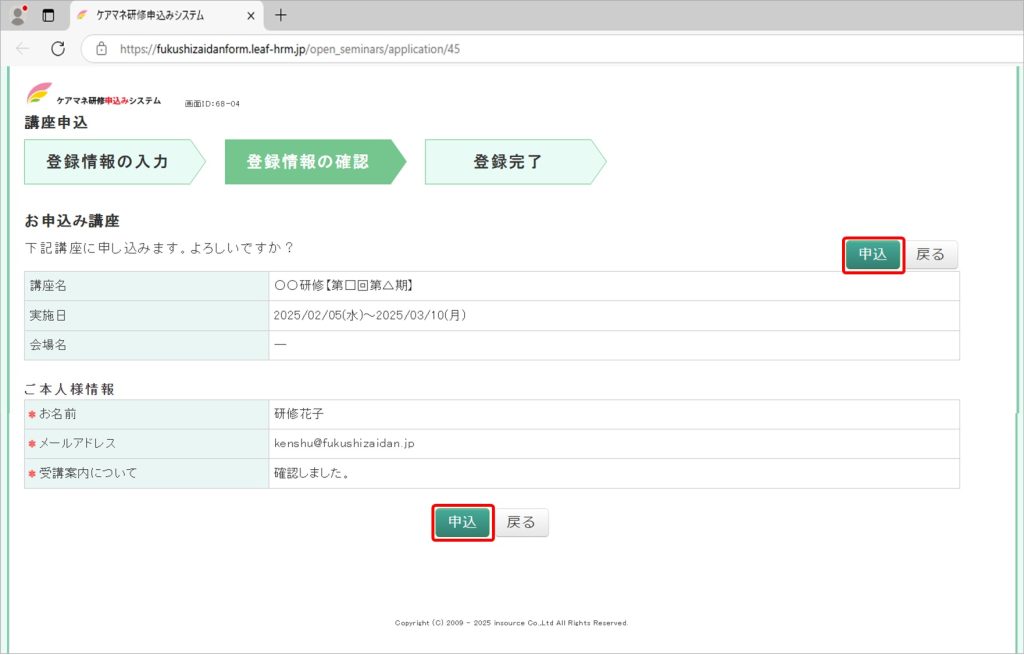Reload the page with the refresh icon
Viewport: 1024px width, 655px height.
(58, 48)
